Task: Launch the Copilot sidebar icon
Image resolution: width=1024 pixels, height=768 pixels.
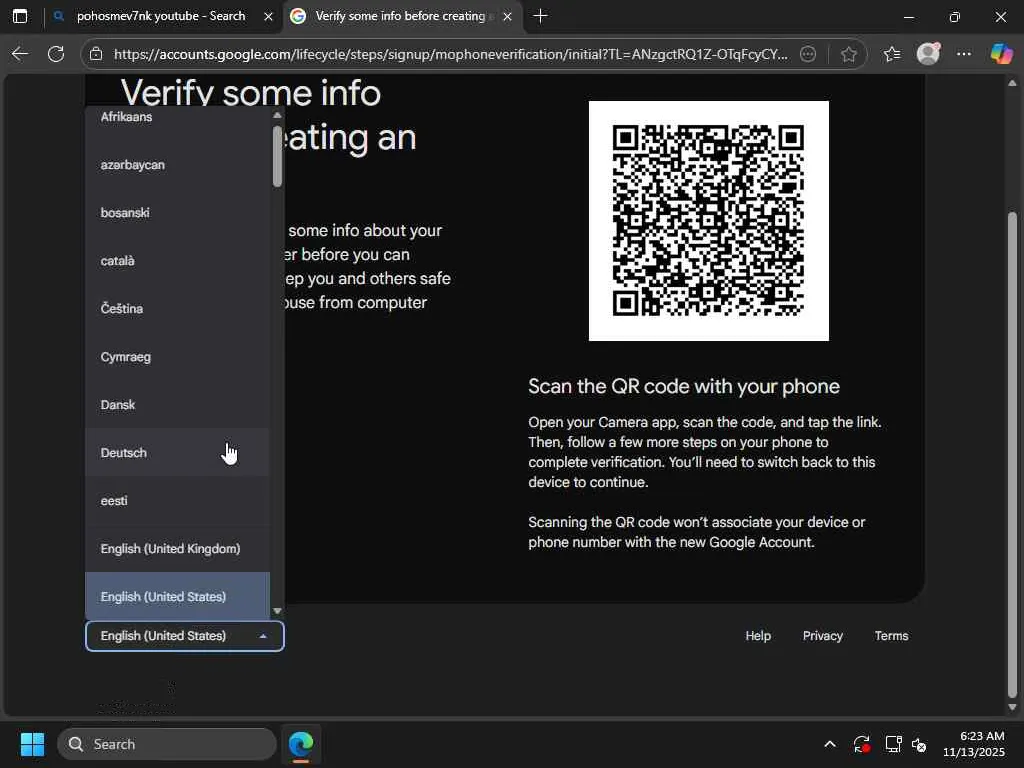Action: (1001, 54)
